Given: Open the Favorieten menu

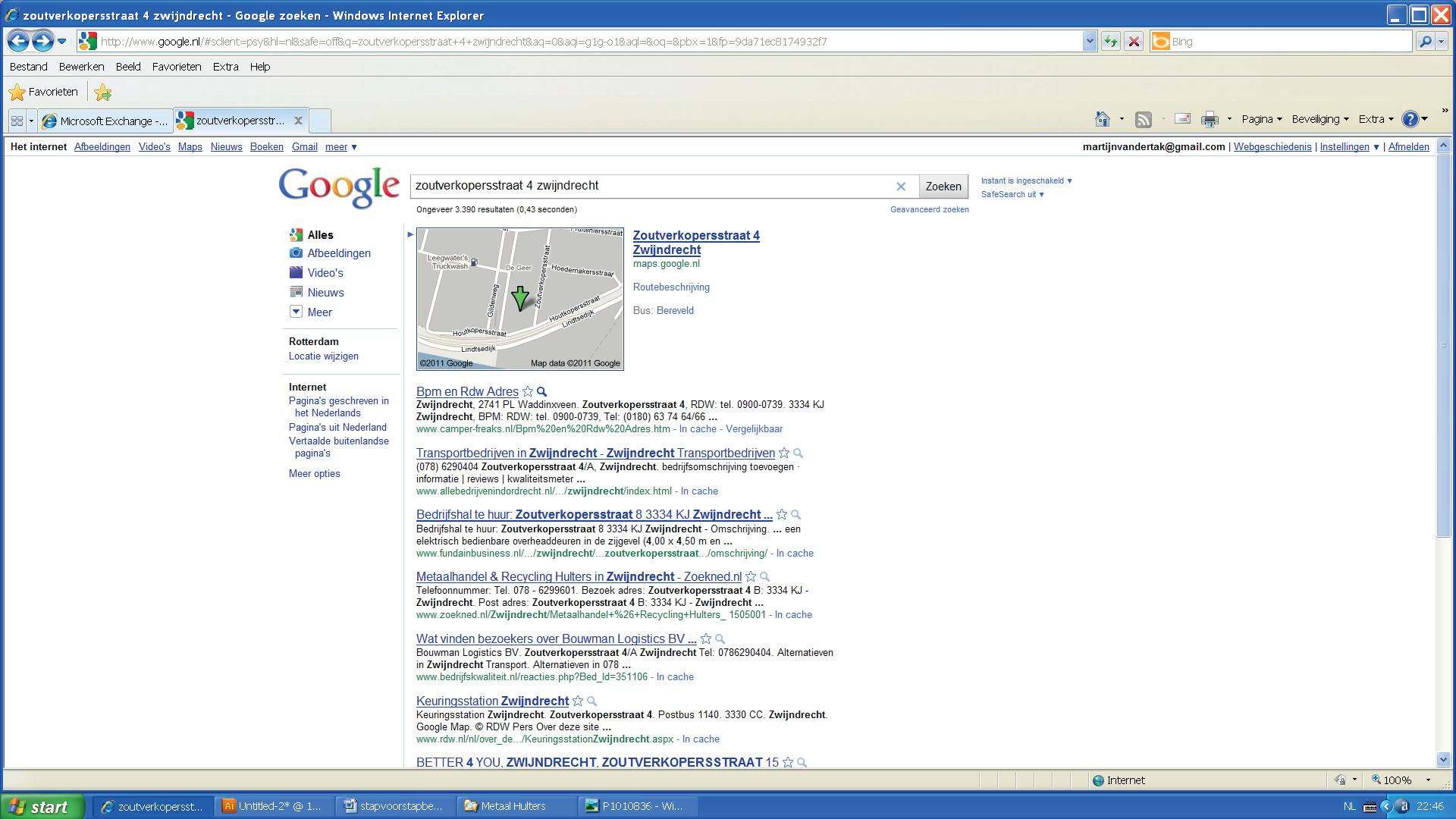Looking at the screenshot, I should pyautogui.click(x=177, y=67).
